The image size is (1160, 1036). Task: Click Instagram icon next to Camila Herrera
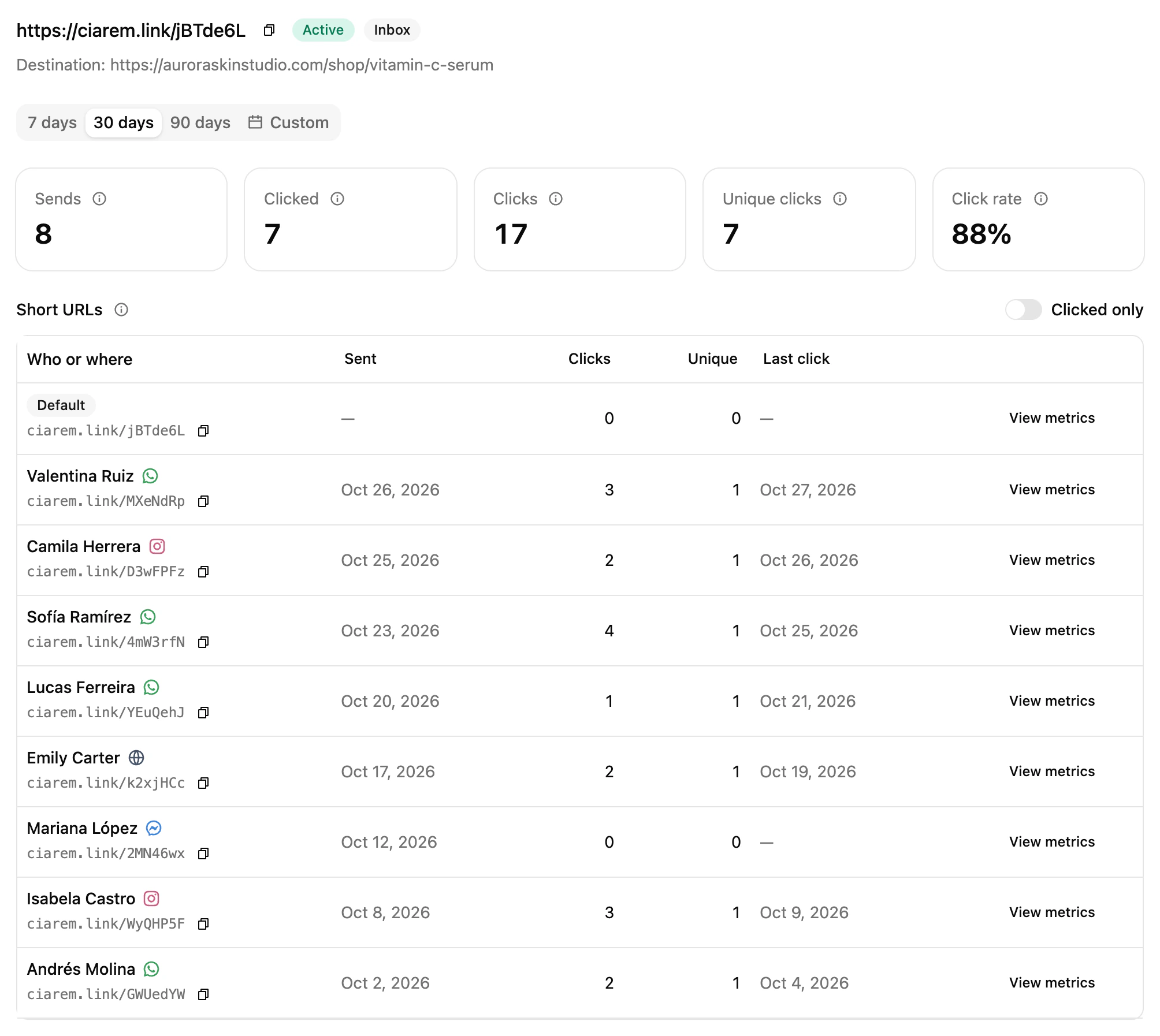pos(157,546)
